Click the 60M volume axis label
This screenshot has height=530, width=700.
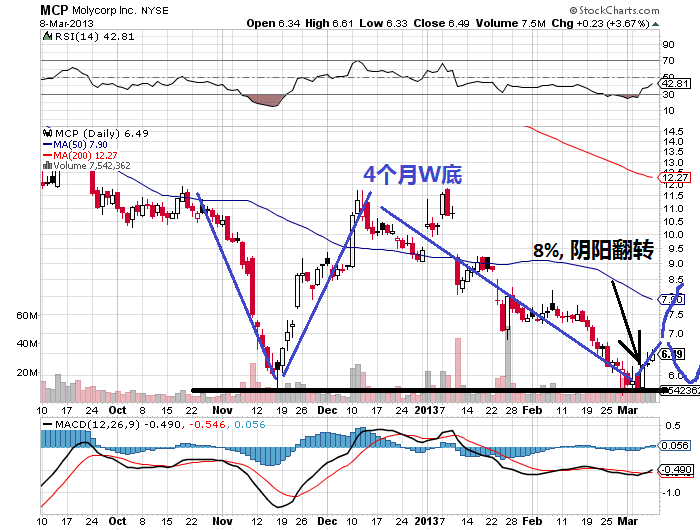coord(27,315)
